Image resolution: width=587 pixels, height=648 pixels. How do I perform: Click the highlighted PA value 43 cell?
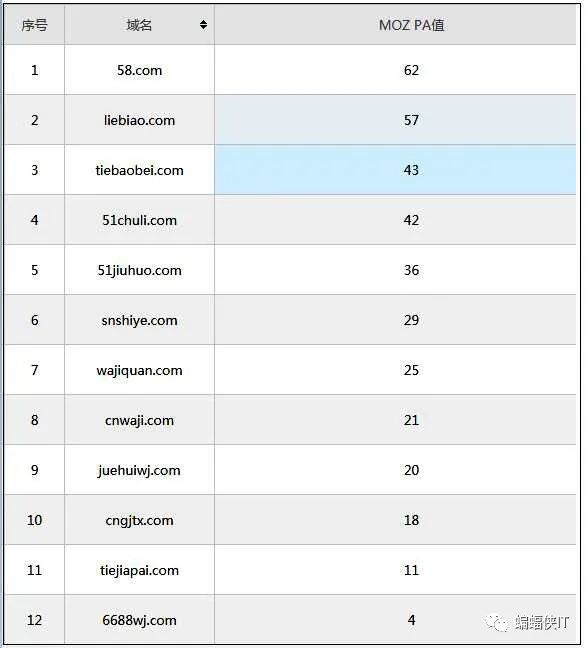(x=395, y=170)
